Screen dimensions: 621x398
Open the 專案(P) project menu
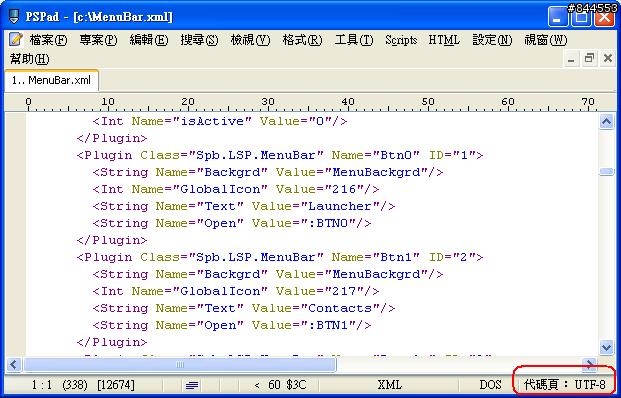[x=98, y=40]
